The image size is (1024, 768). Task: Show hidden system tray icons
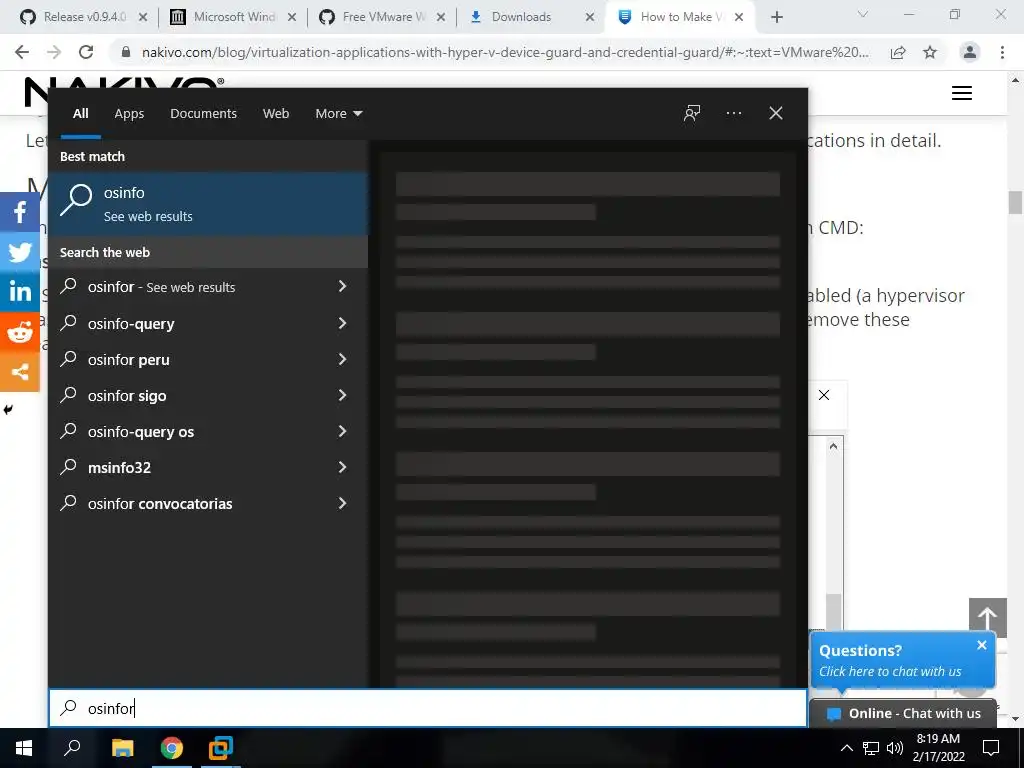tap(846, 748)
